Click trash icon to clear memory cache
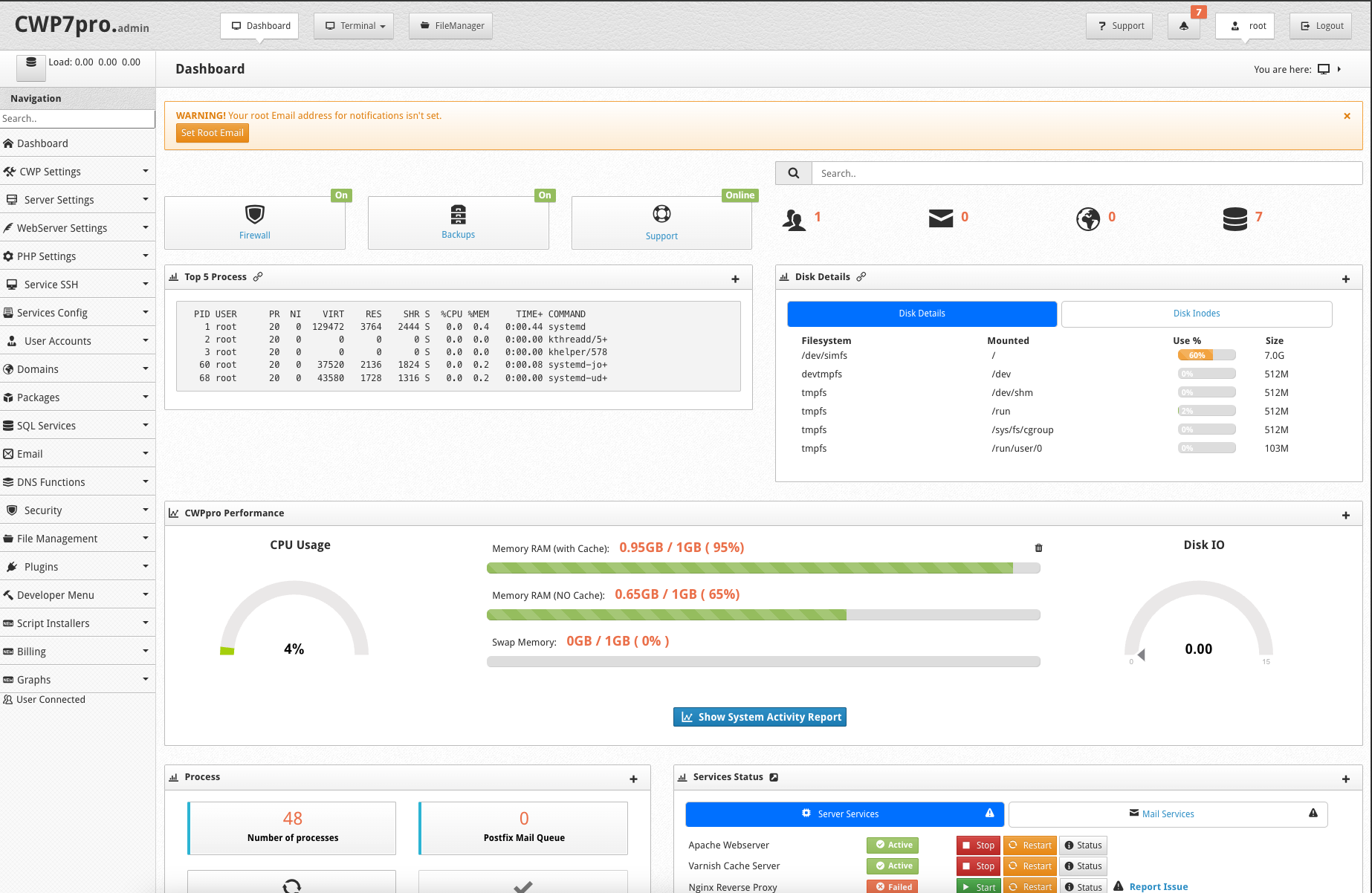Screen dimensions: 1372x893 (1039, 548)
